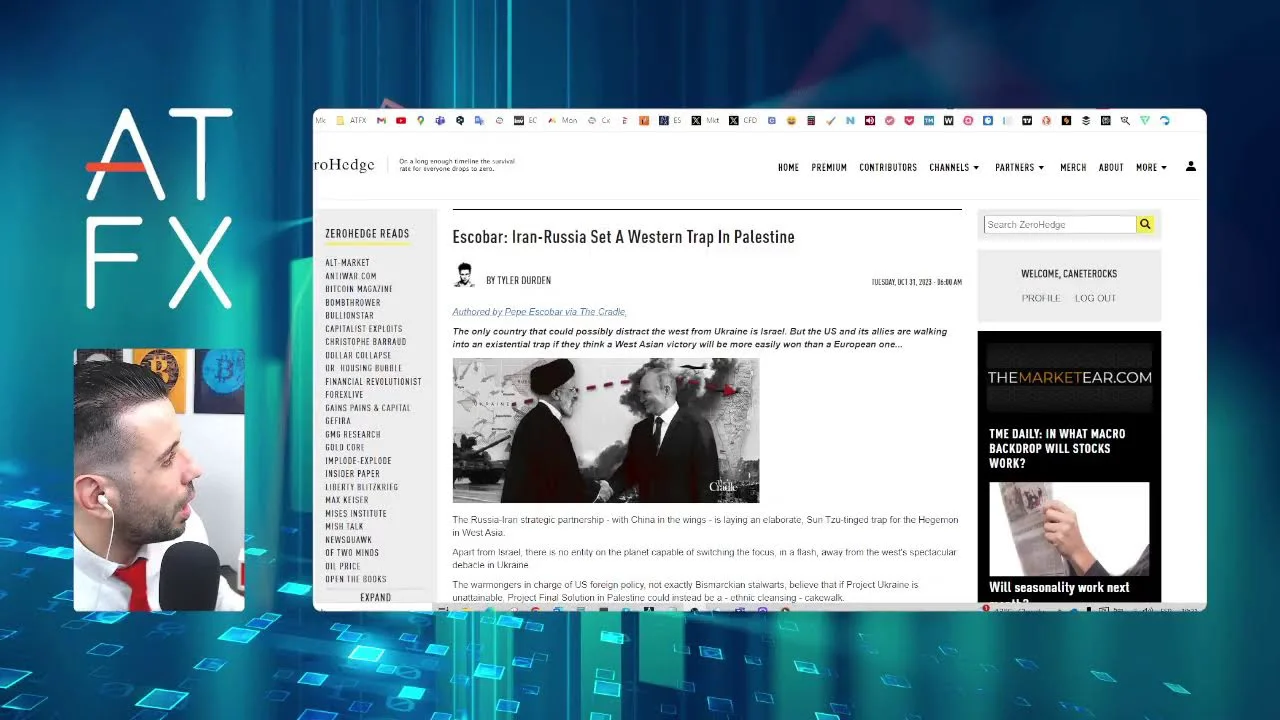Click the user account icon in header
Viewport: 1280px width, 720px height.
(1190, 167)
